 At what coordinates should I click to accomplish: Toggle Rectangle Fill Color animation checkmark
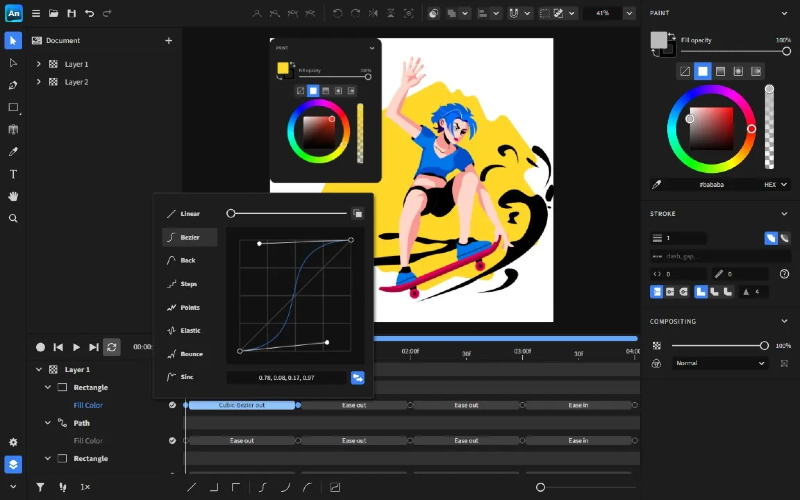click(x=172, y=405)
